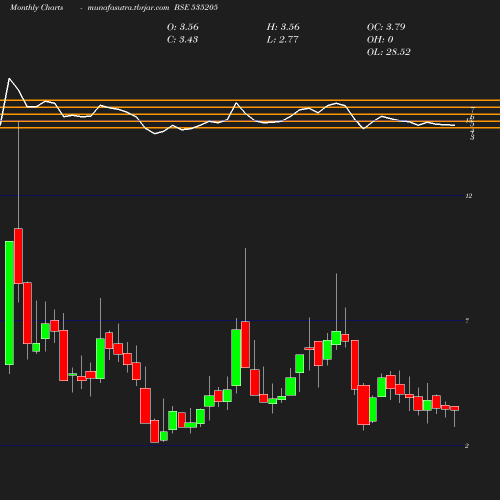Click the white indicator line's peak at left
This screenshot has height=500, width=500.
[x=9, y=79]
